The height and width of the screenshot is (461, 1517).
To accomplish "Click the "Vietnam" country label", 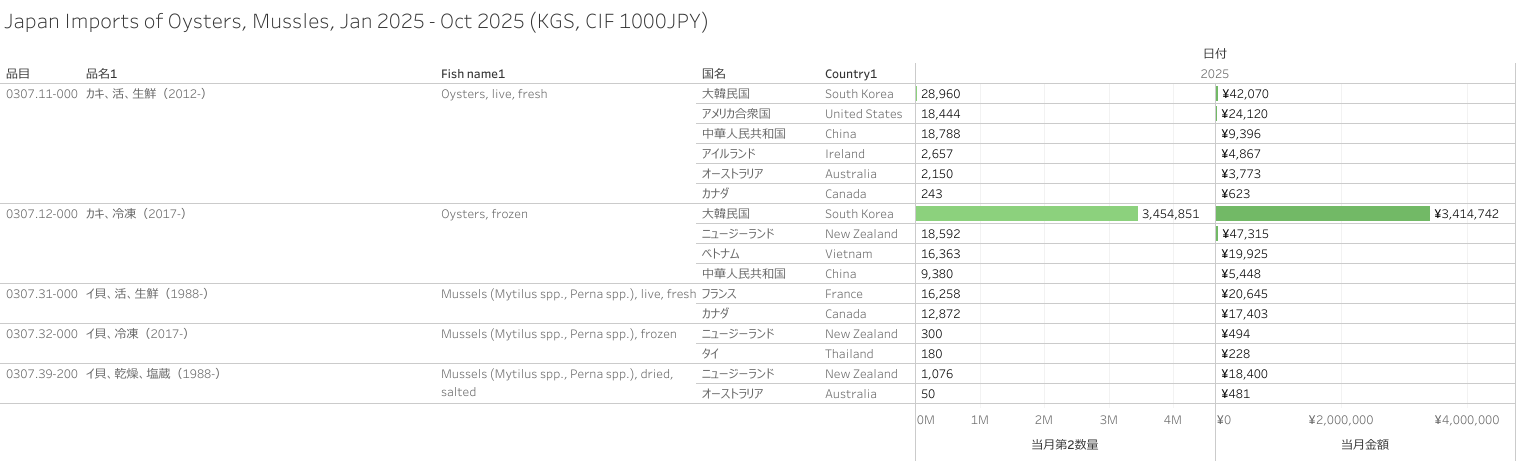I will point(848,254).
